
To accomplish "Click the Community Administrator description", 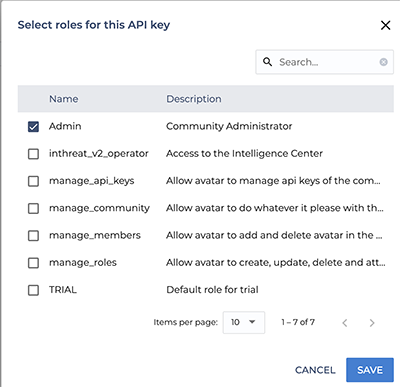I will (229, 126).
